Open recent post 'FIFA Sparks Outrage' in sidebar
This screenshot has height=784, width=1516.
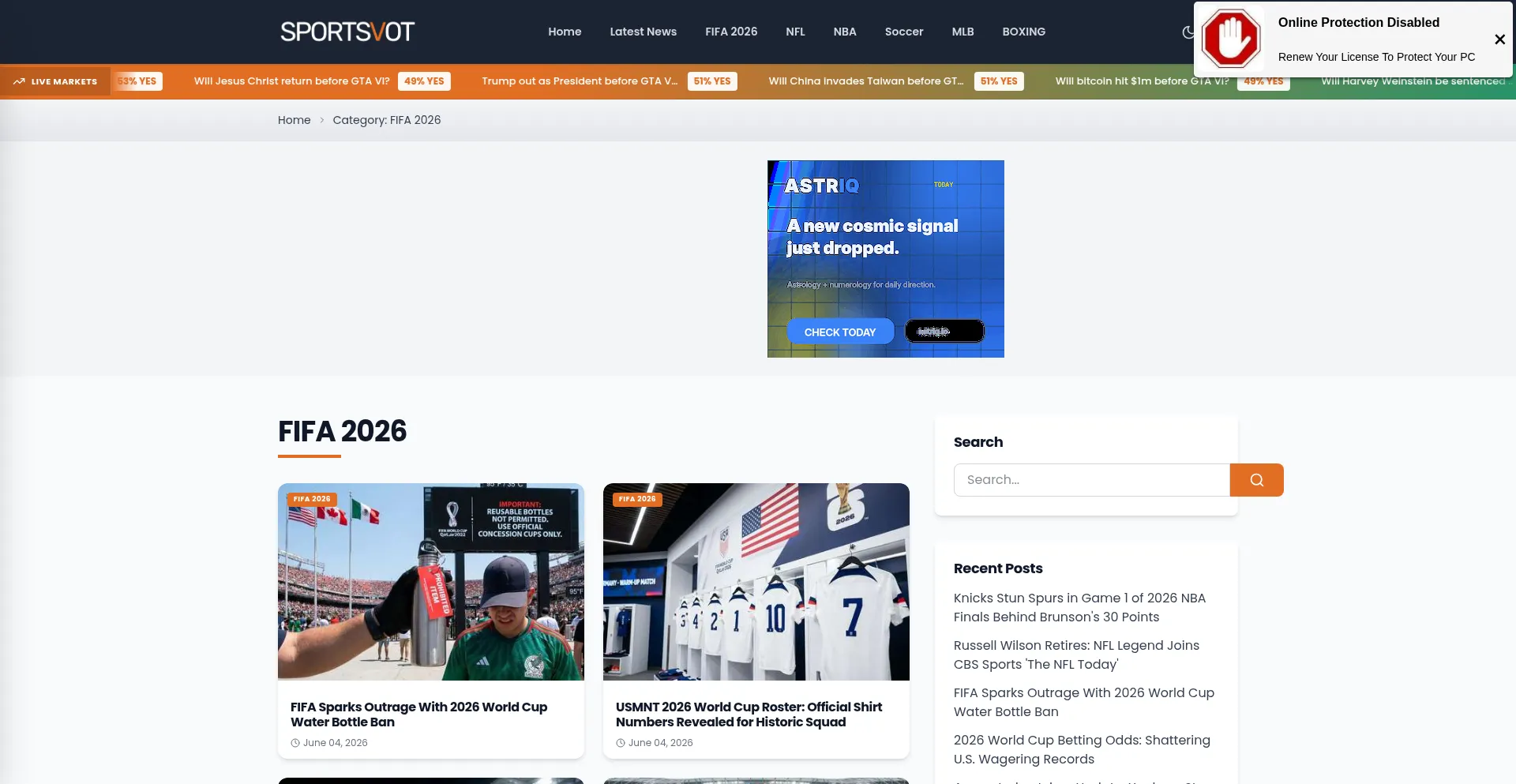[x=1084, y=703]
